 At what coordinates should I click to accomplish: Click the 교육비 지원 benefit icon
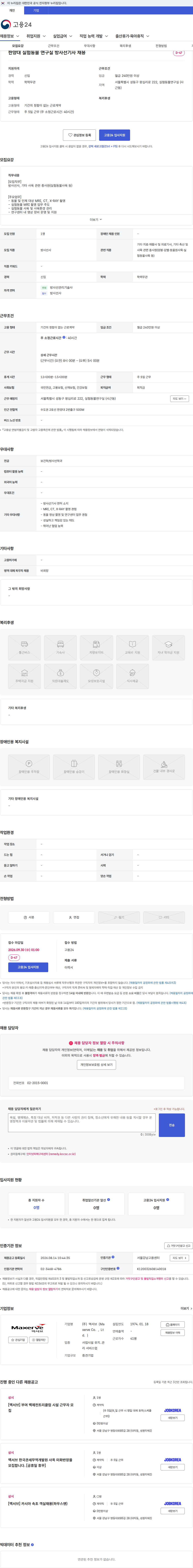132,648
